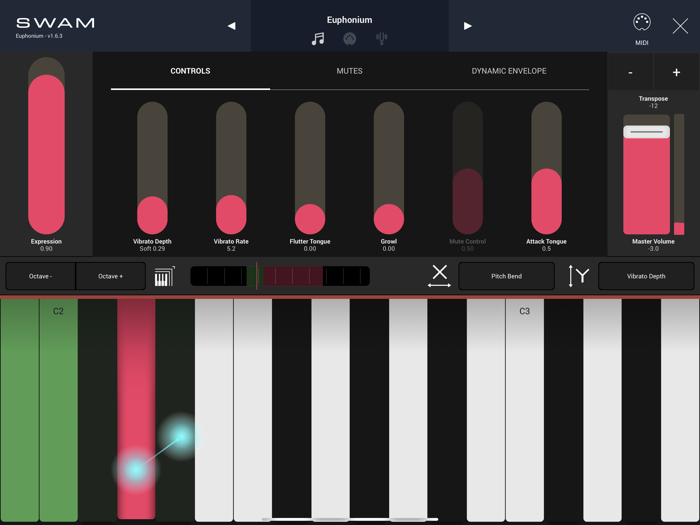
Task: Adjust the Attack Tongue slider
Action: (x=546, y=168)
